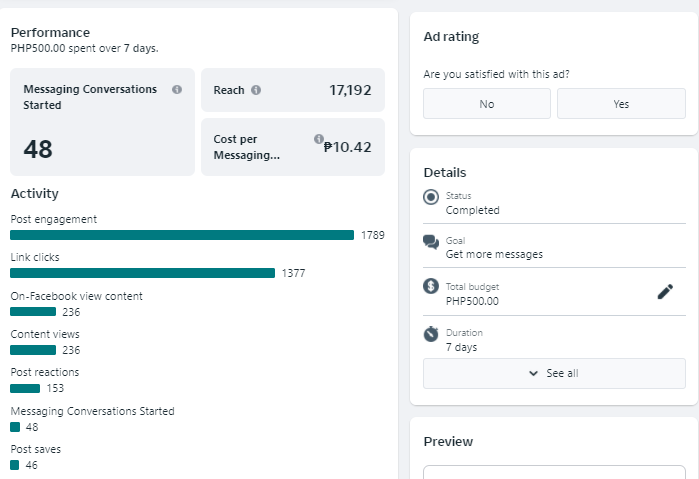The image size is (699, 479).
Task: Click the pencil edit icon for Total budget
Action: (665, 292)
